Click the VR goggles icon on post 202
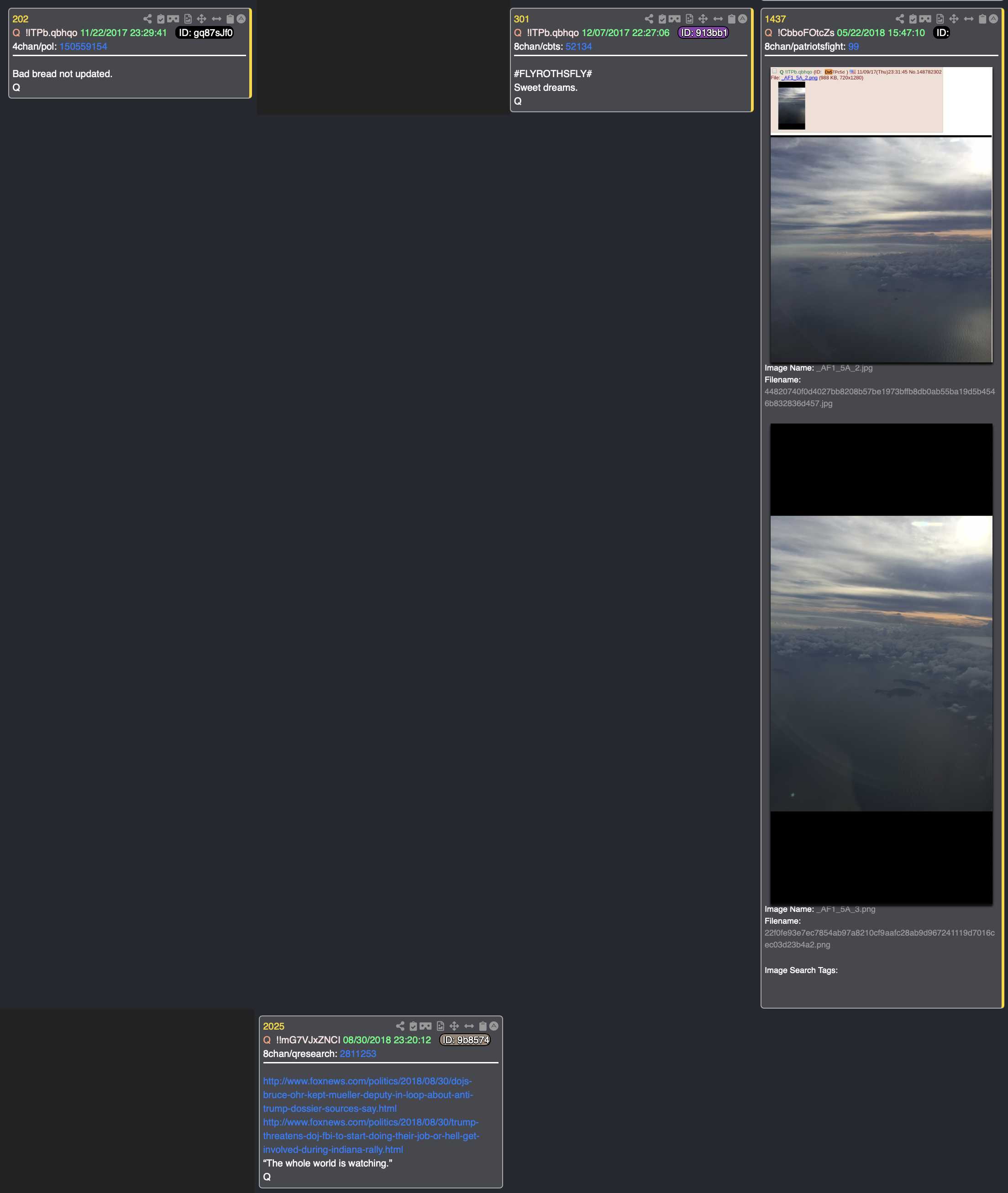Image resolution: width=1008 pixels, height=1193 pixels. 173,19
